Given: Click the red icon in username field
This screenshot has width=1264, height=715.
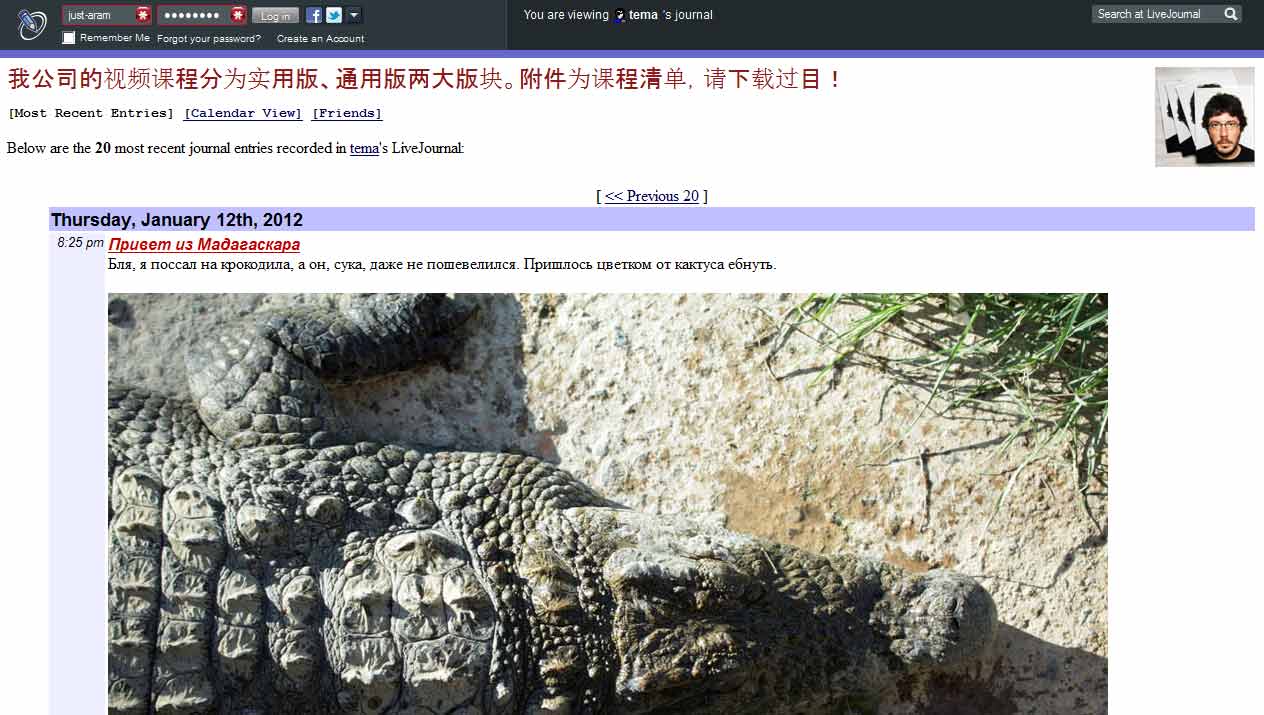Looking at the screenshot, I should (143, 15).
